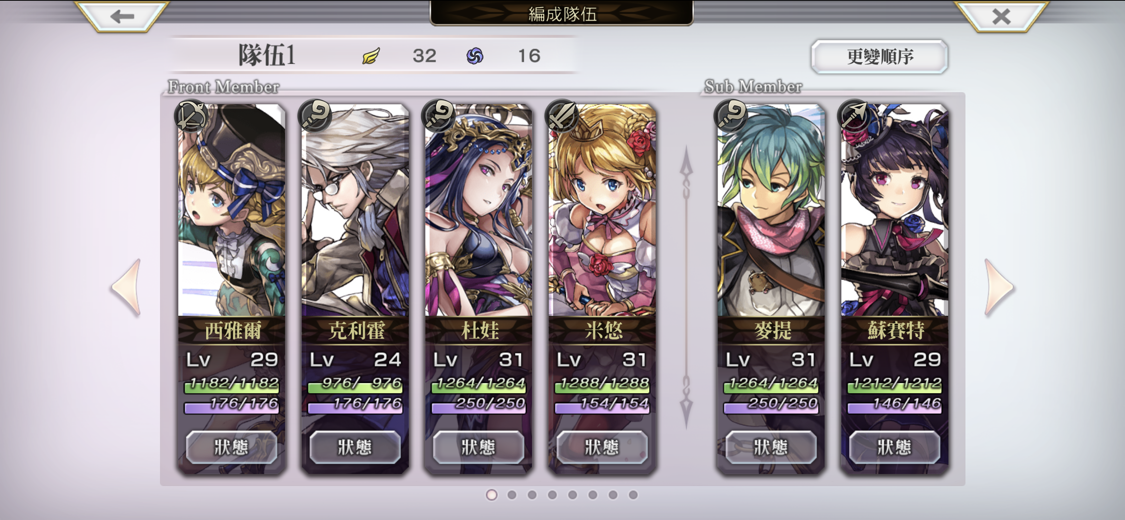Click the weapon class icon on 西雅爾's card
The height and width of the screenshot is (520, 1125).
(191, 115)
